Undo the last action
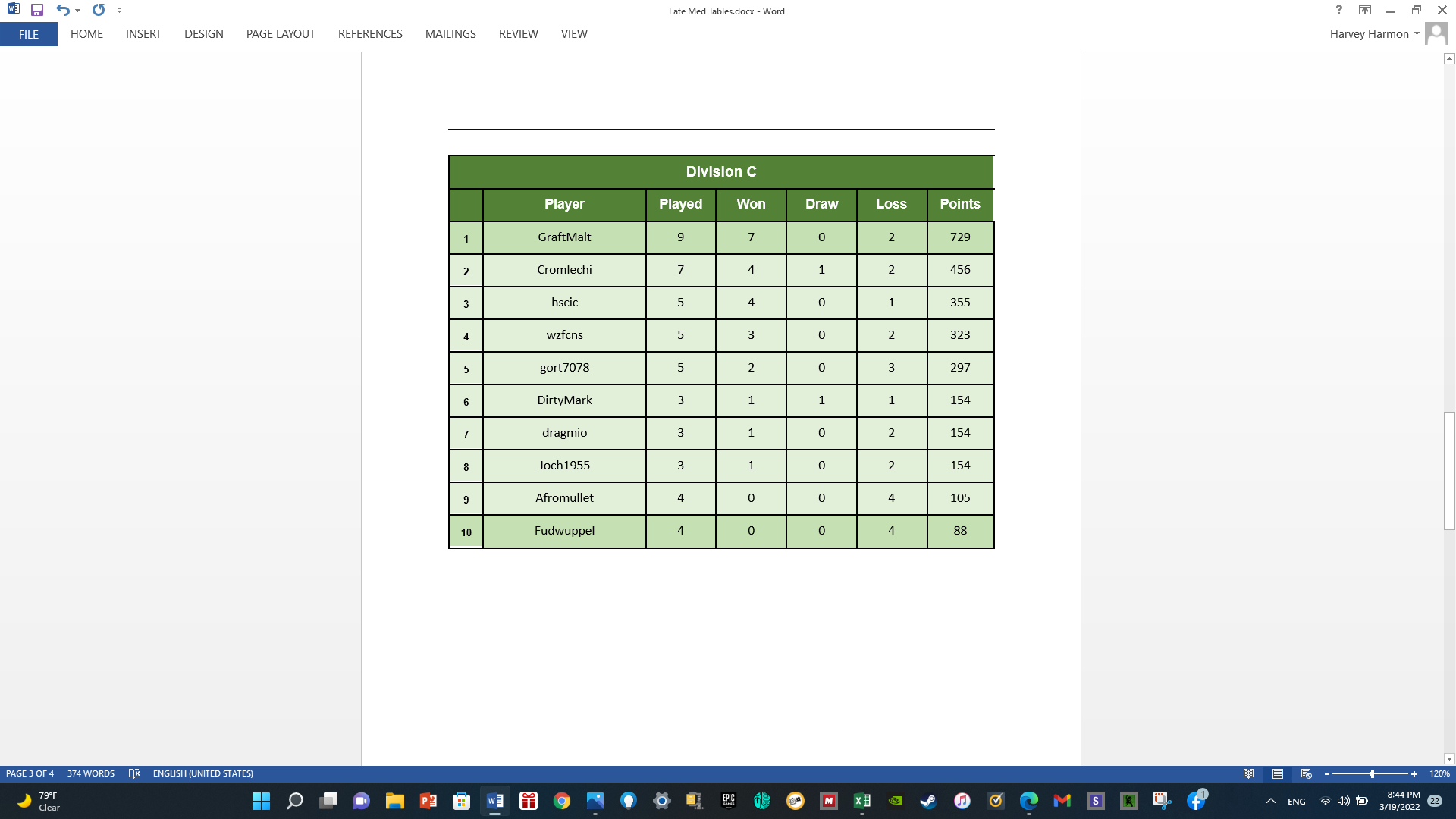The image size is (1456, 819). (62, 11)
